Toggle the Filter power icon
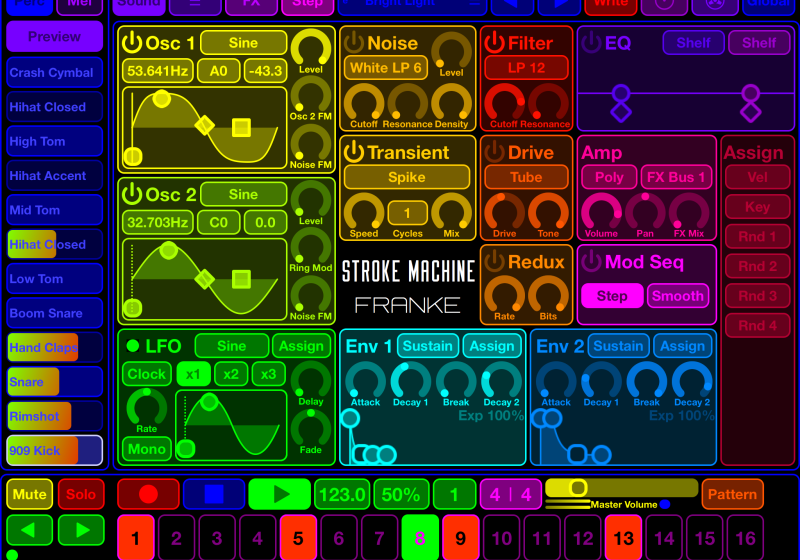The height and width of the screenshot is (560, 800). click(494, 43)
